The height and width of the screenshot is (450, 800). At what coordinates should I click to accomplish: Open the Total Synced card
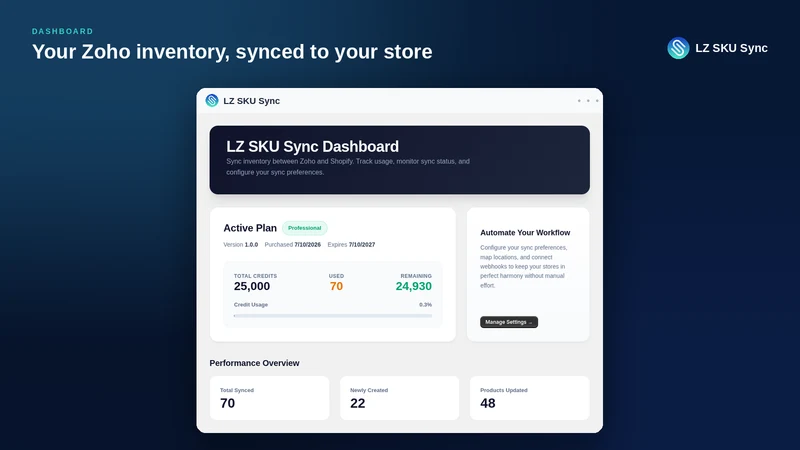[269, 398]
